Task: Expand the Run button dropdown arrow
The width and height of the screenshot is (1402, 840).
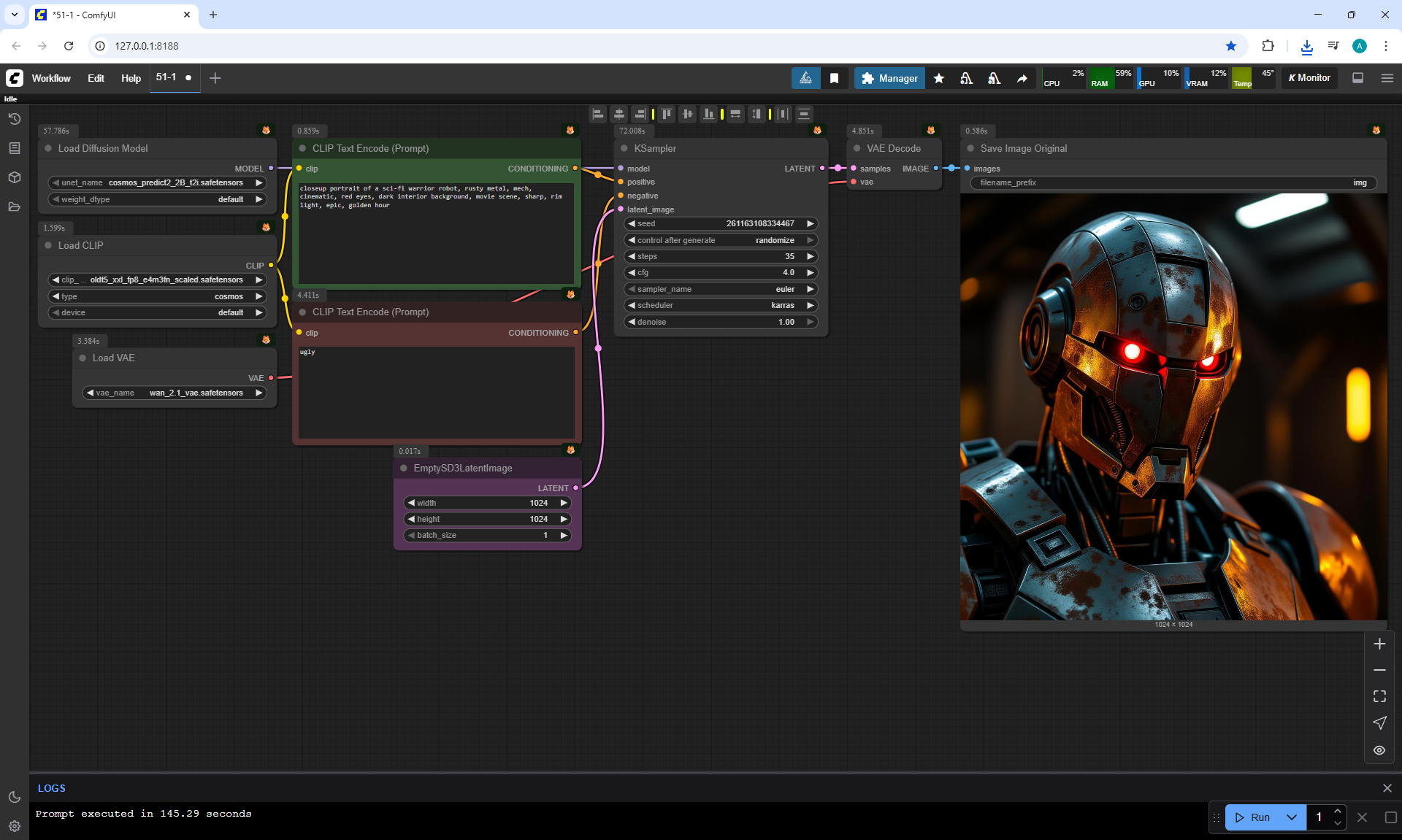Action: [x=1291, y=817]
